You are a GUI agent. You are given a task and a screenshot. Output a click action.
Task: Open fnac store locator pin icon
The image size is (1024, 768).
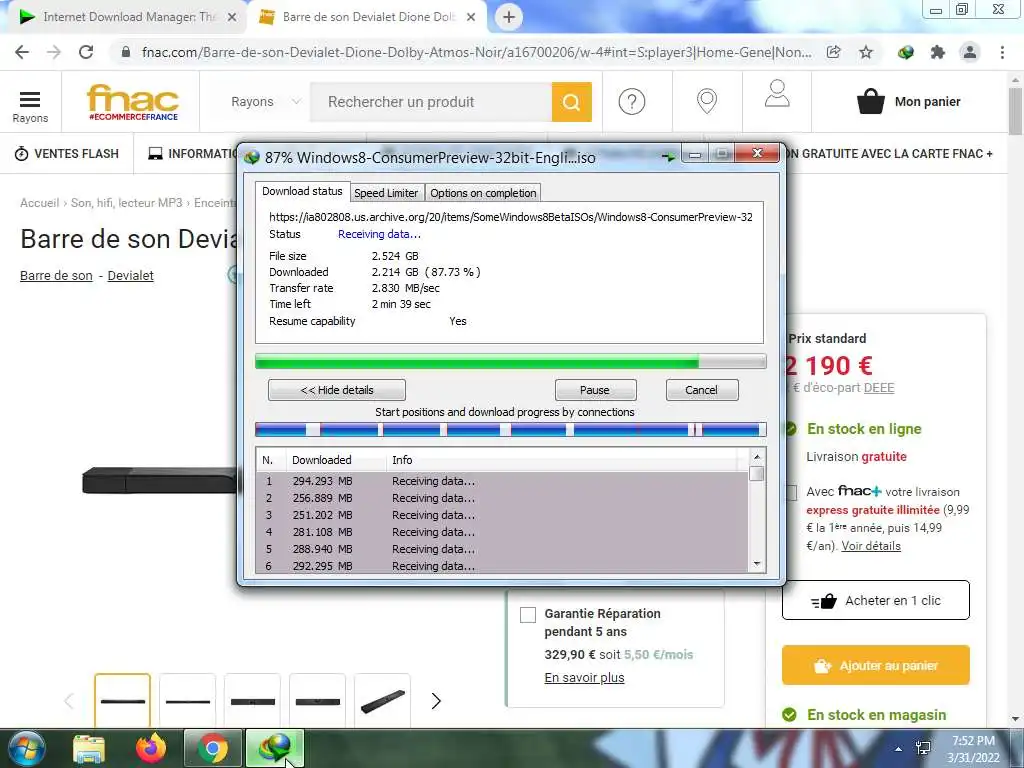[x=707, y=101]
